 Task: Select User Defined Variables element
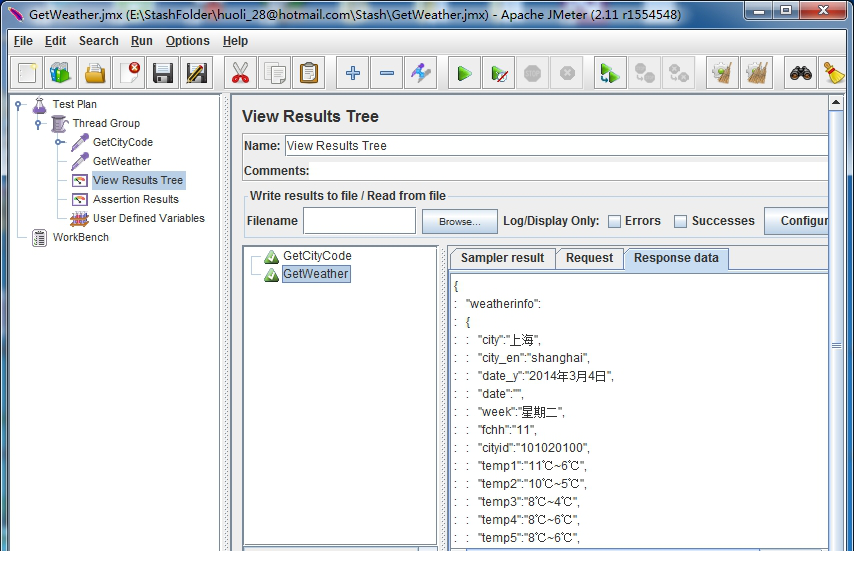tap(149, 218)
